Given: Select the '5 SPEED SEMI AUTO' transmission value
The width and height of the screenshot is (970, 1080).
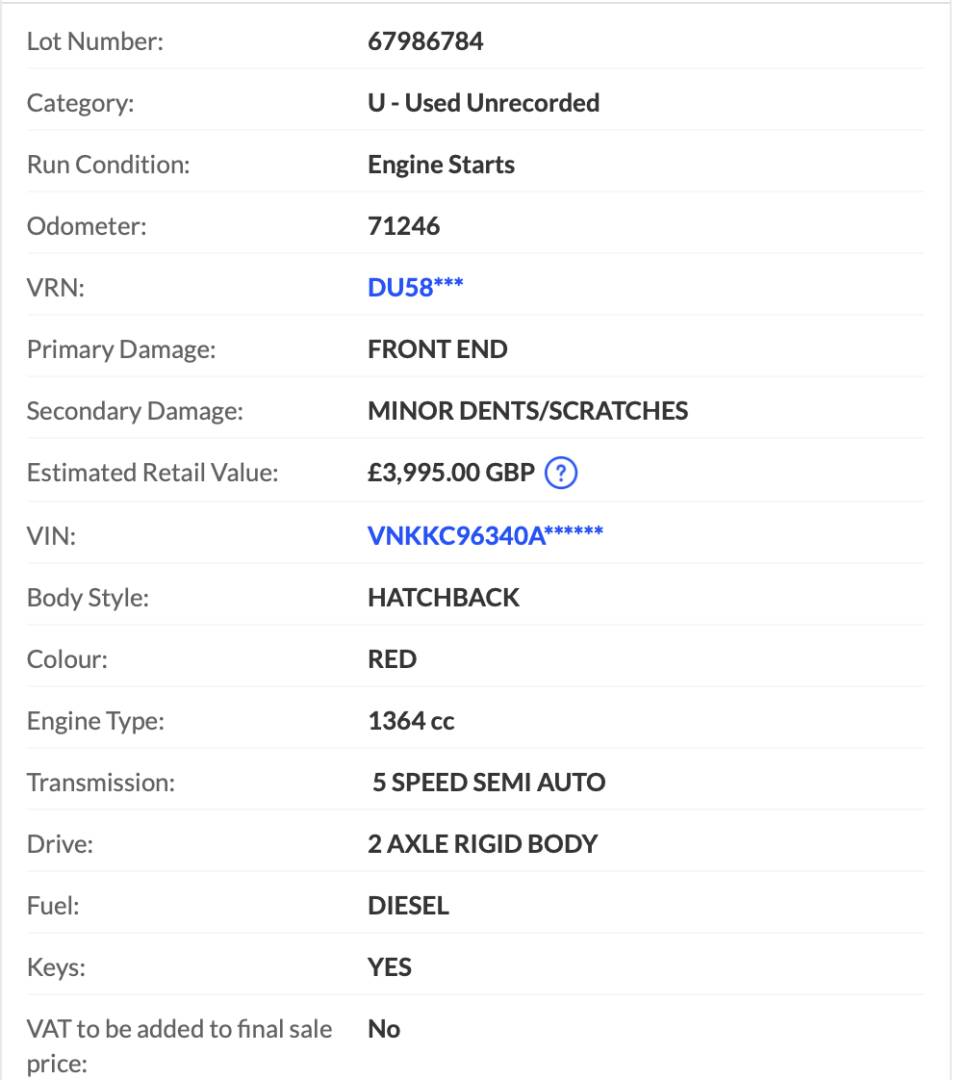Looking at the screenshot, I should pos(489,782).
